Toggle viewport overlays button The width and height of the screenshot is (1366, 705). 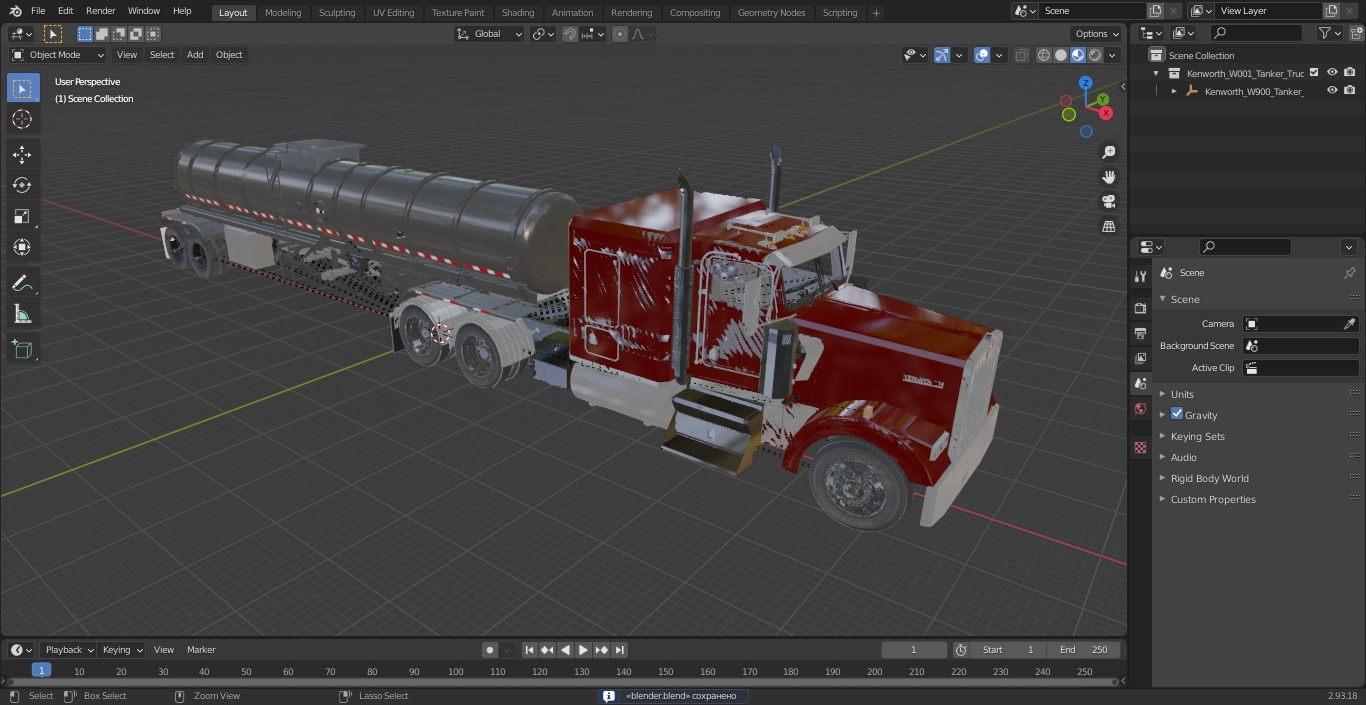coord(982,55)
